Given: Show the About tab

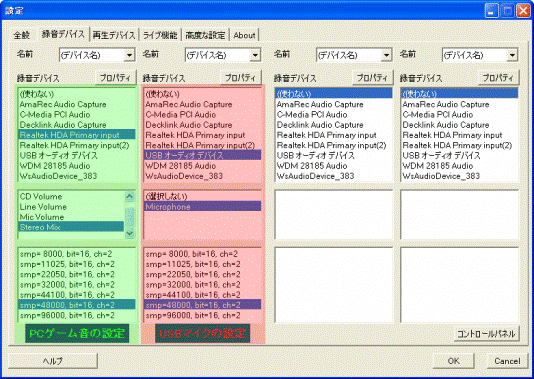Looking at the screenshot, I should [245, 35].
